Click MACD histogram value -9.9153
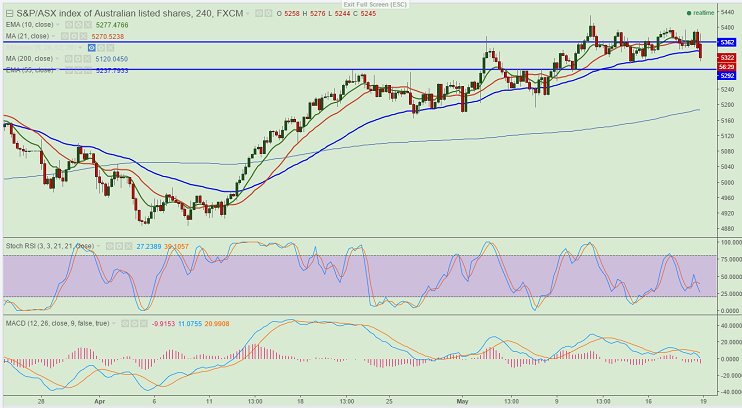 point(163,324)
